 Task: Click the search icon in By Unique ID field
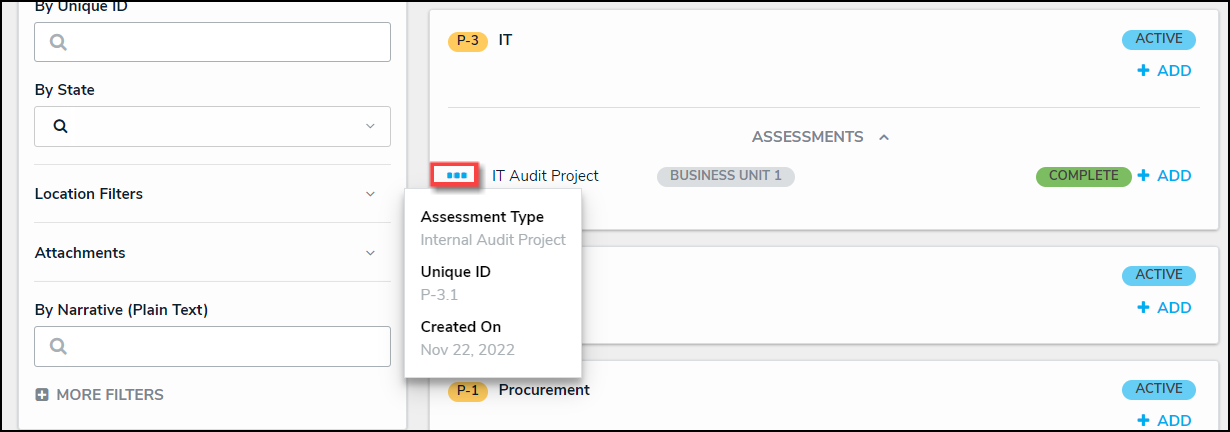pyautogui.click(x=59, y=43)
